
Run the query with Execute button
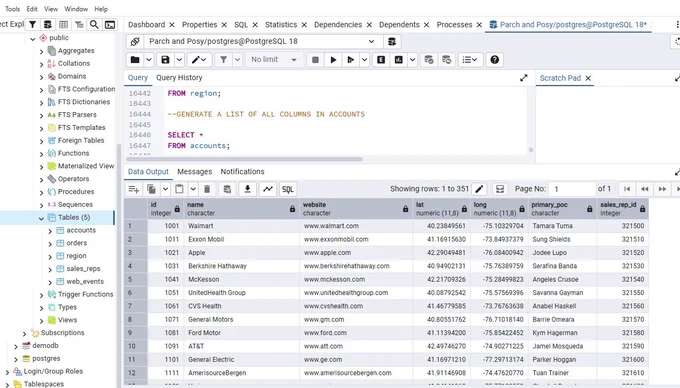[x=333, y=60]
